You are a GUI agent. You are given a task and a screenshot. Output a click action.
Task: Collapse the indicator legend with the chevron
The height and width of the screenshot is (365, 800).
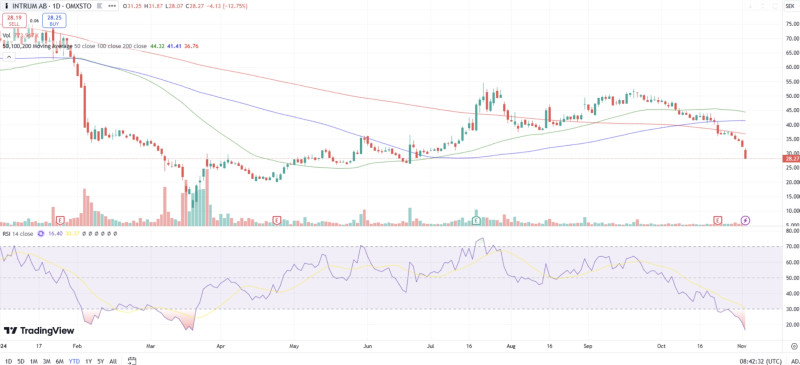[x=9, y=56]
